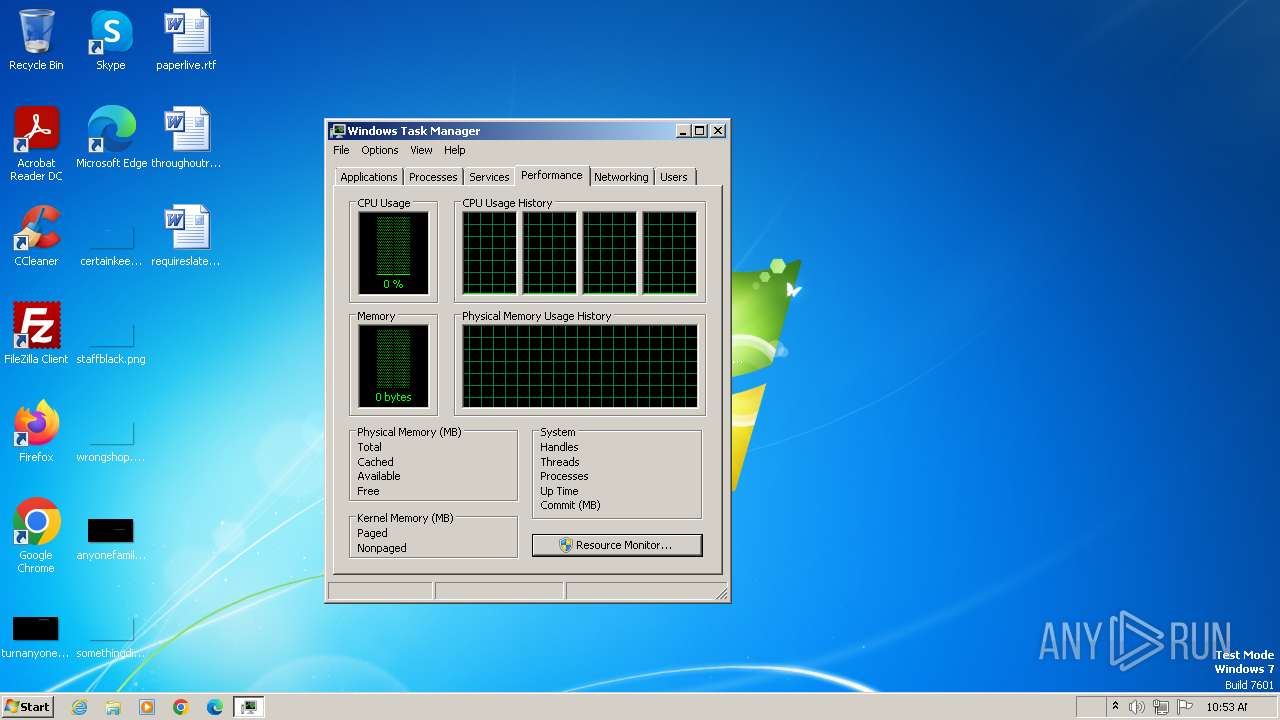Open Acrobat Reader DC shortcut
This screenshot has height=720, width=1280.
point(36,143)
